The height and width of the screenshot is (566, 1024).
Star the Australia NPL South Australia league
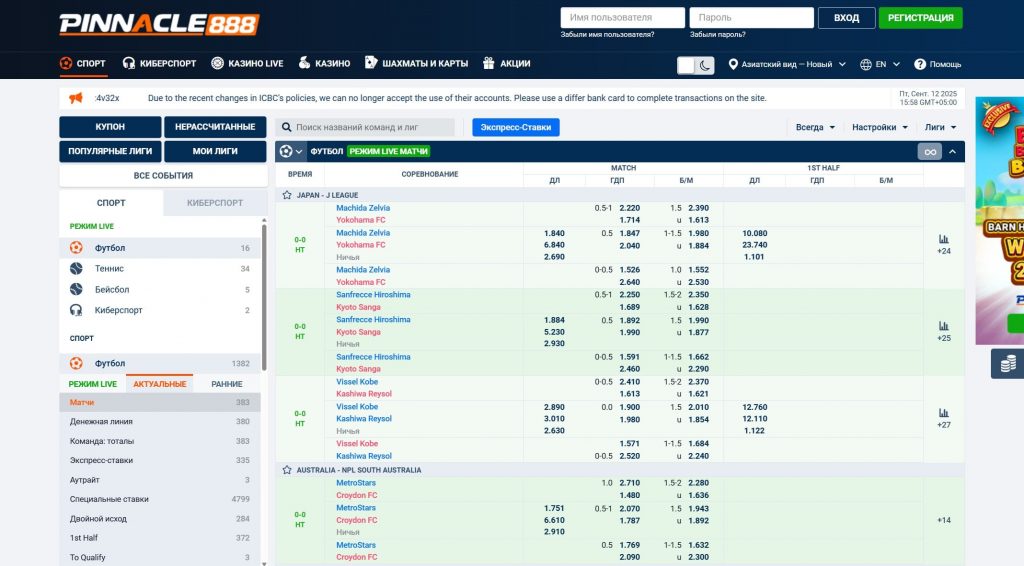tap(287, 470)
